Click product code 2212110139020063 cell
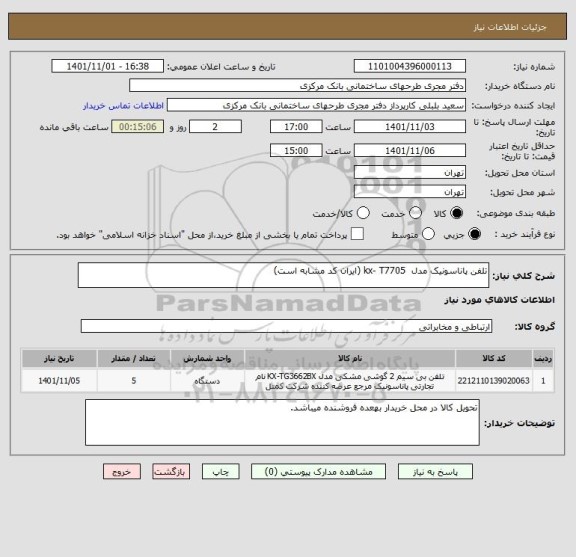The image size is (576, 557). tap(494, 381)
